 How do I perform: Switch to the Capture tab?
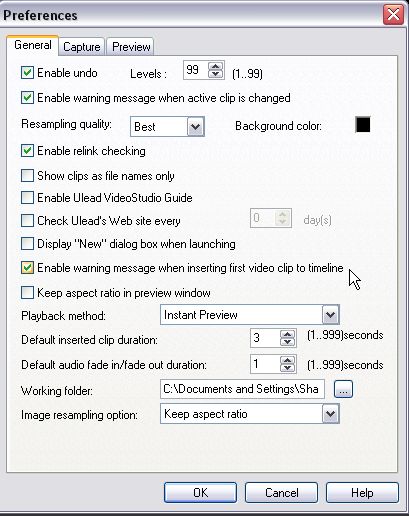[82, 47]
